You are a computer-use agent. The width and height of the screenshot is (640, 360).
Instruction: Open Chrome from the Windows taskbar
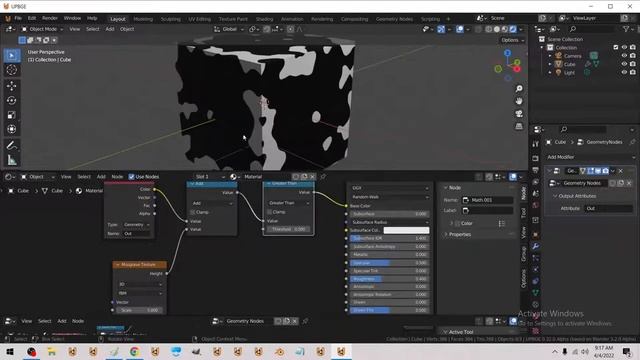click(134, 351)
